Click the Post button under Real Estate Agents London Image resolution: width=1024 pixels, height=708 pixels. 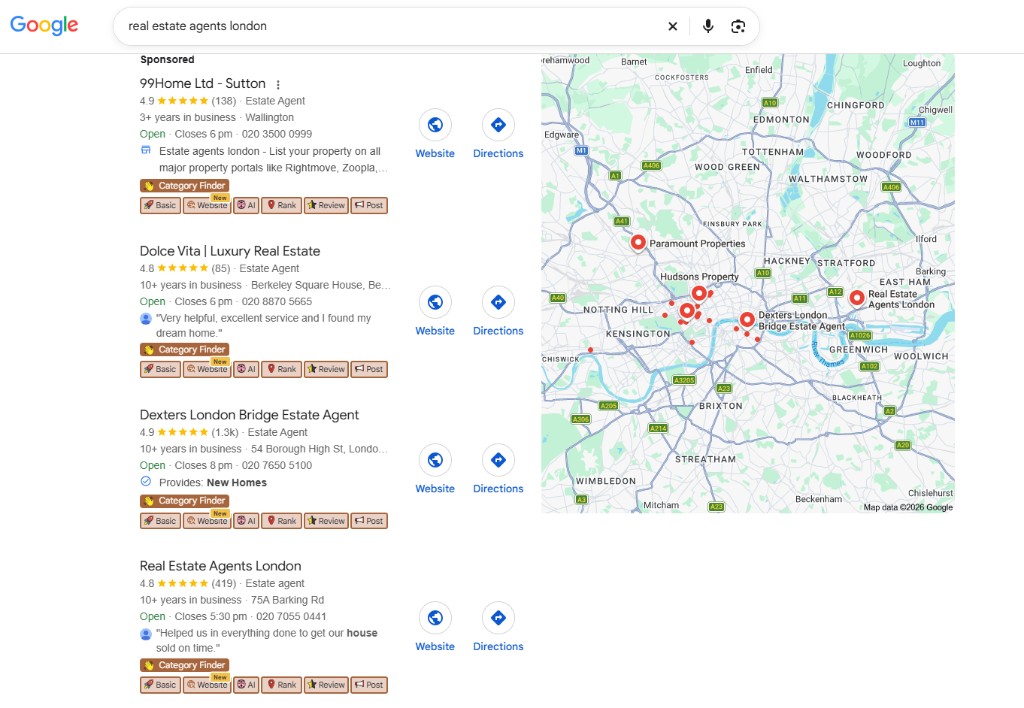coord(369,684)
